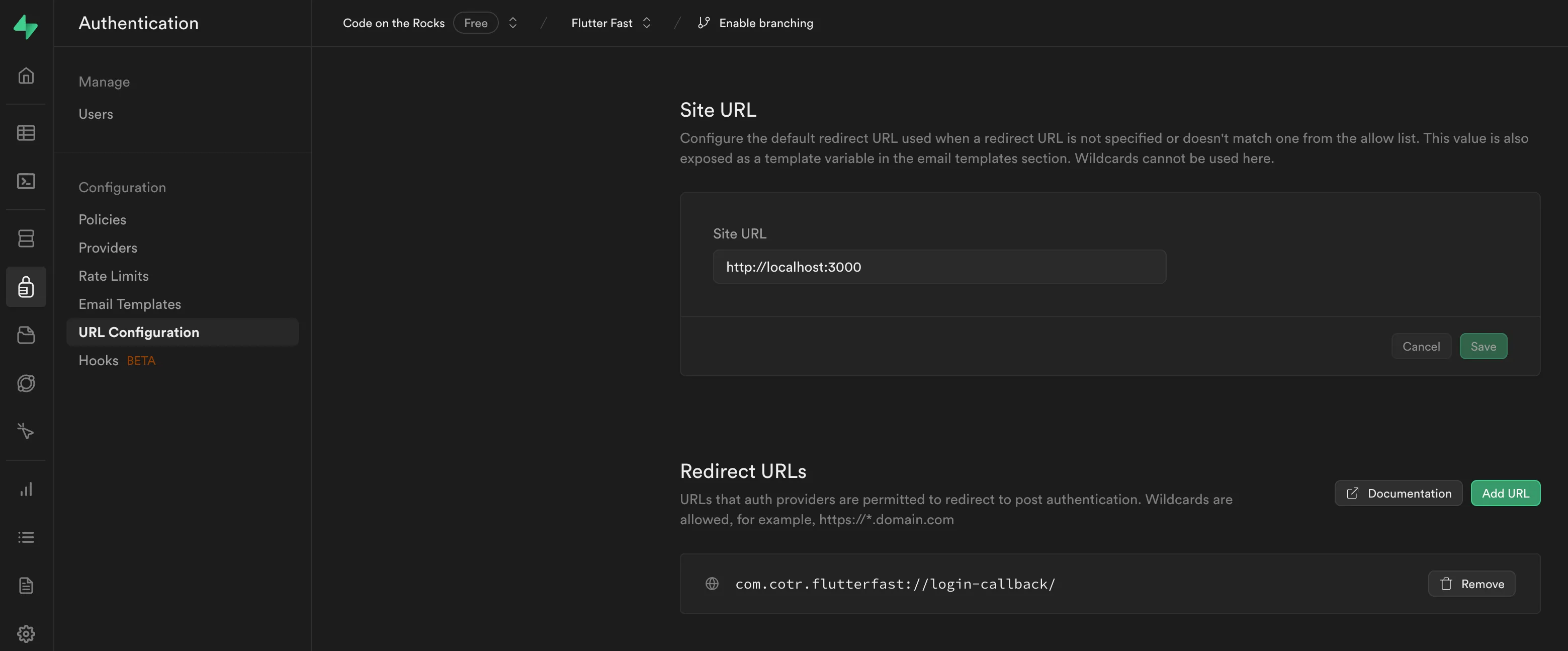Open the Storage bucket icon
Viewport: 1568px width, 651px height.
(26, 335)
